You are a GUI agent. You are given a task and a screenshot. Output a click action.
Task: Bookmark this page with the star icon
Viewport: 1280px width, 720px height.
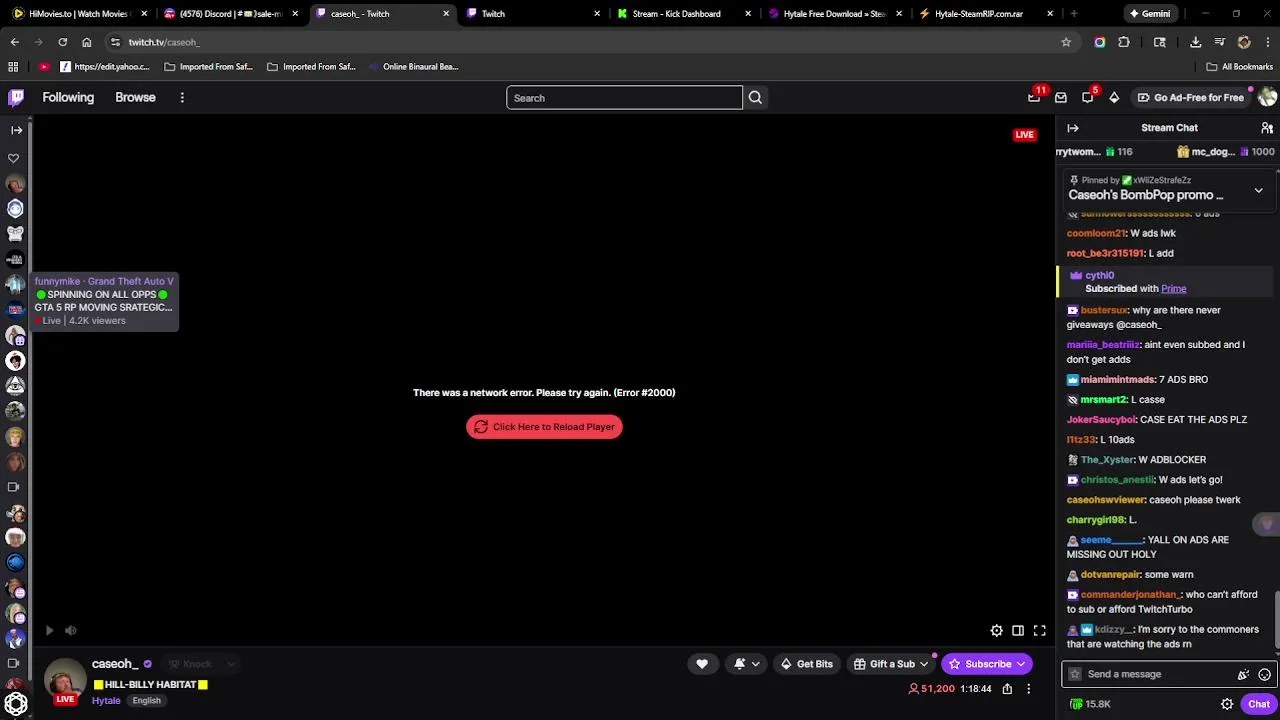coord(1066,42)
